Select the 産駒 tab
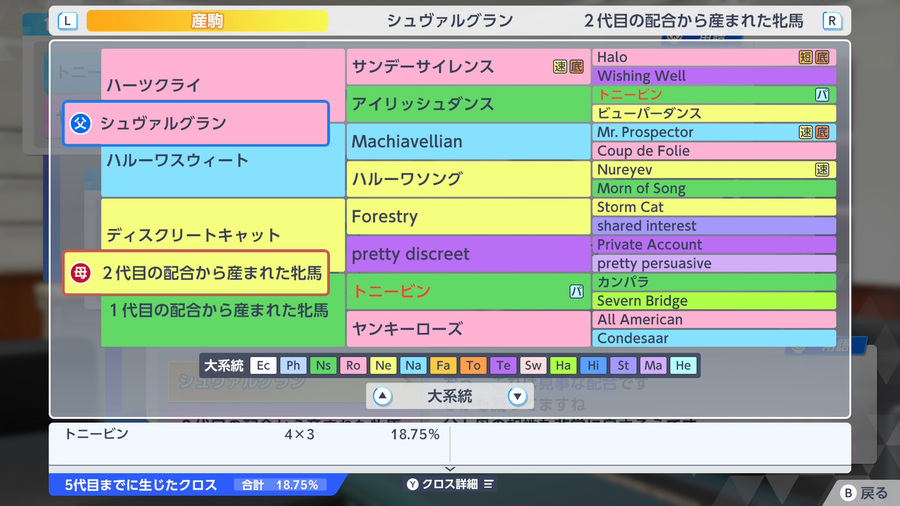 pos(207,21)
